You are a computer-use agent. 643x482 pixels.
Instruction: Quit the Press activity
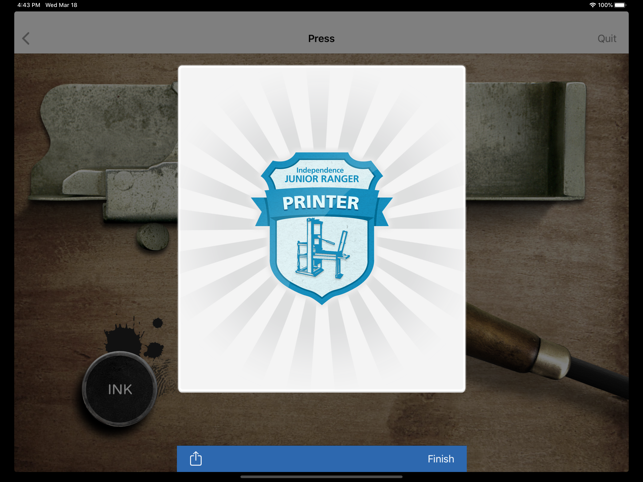point(607,39)
